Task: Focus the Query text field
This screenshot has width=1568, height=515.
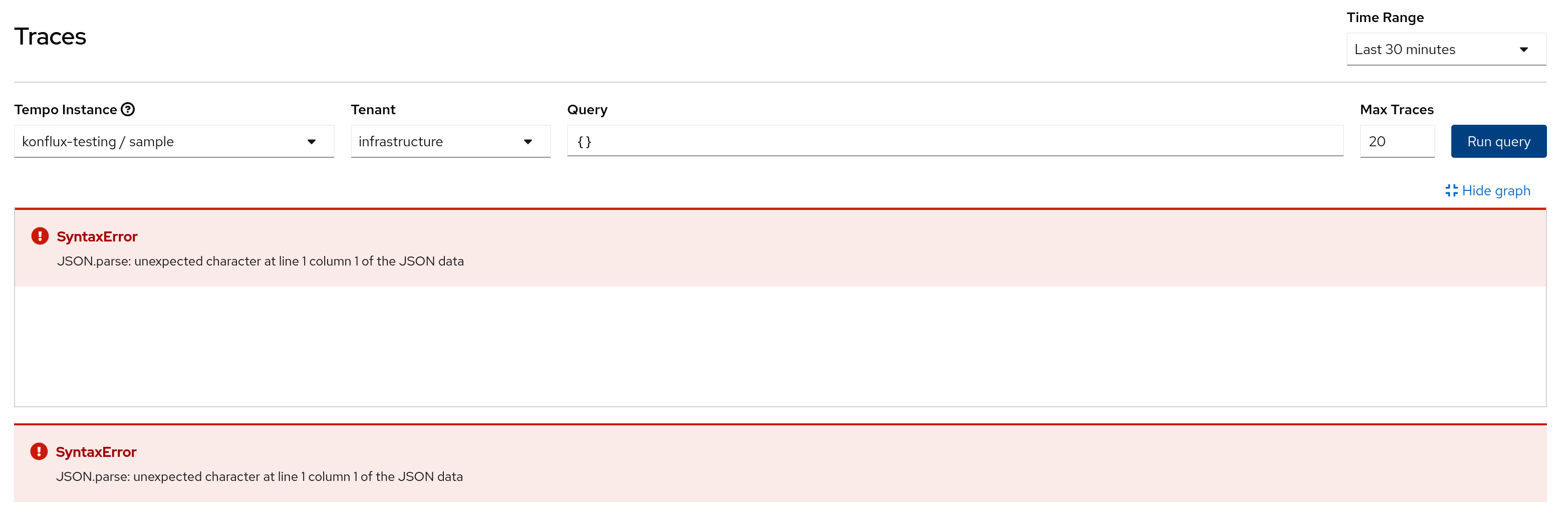Action: [954, 142]
